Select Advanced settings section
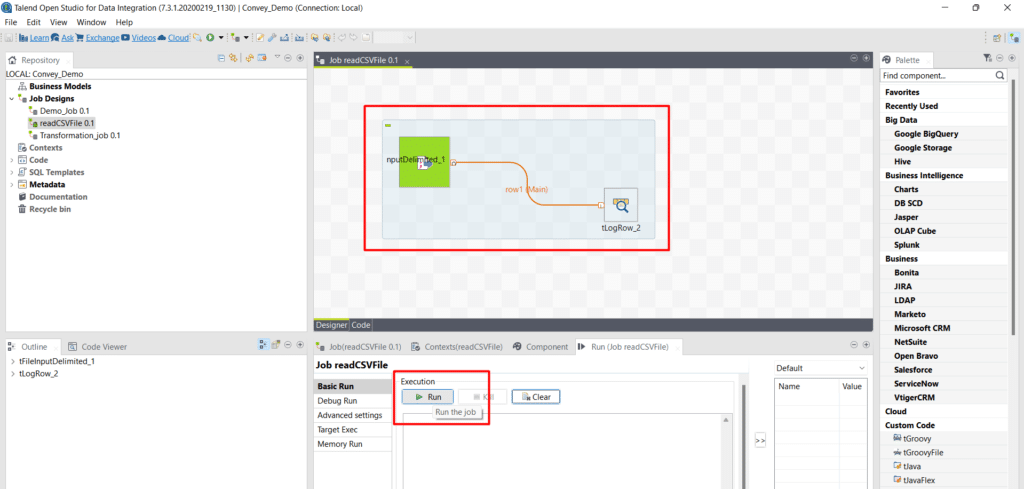The height and width of the screenshot is (489, 1024). pos(353,415)
